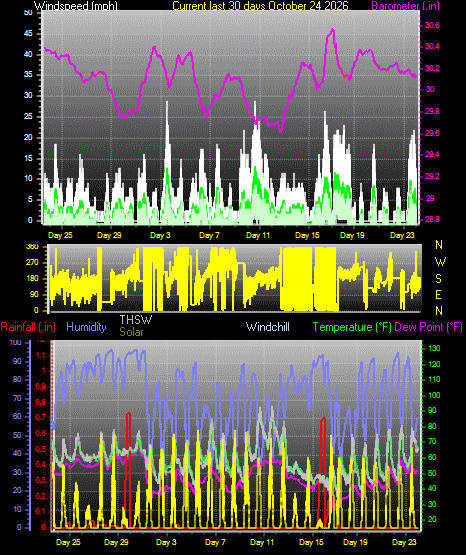
Task: Select the 30.4 barometer axis value
Action: click(432, 47)
